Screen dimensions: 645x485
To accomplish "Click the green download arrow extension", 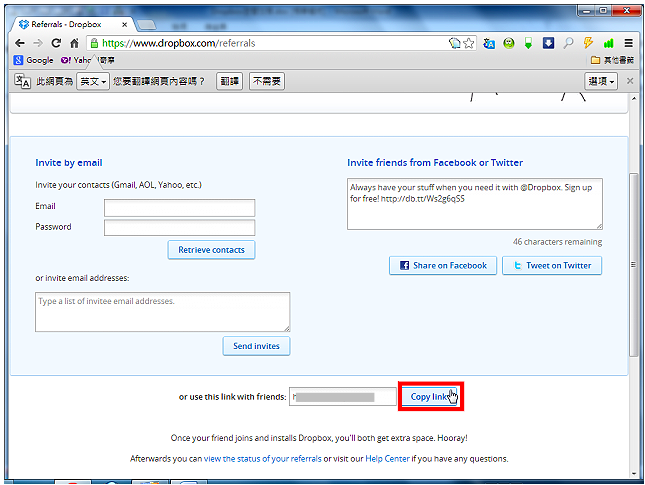I will pos(528,43).
